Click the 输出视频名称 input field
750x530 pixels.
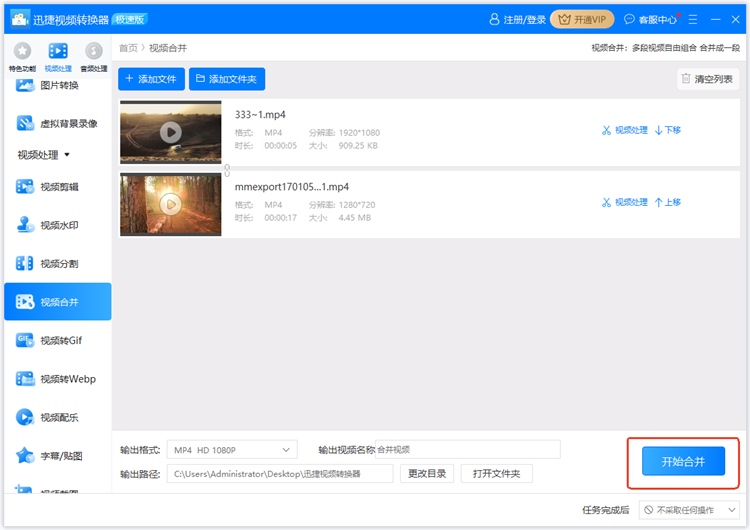coord(468,450)
